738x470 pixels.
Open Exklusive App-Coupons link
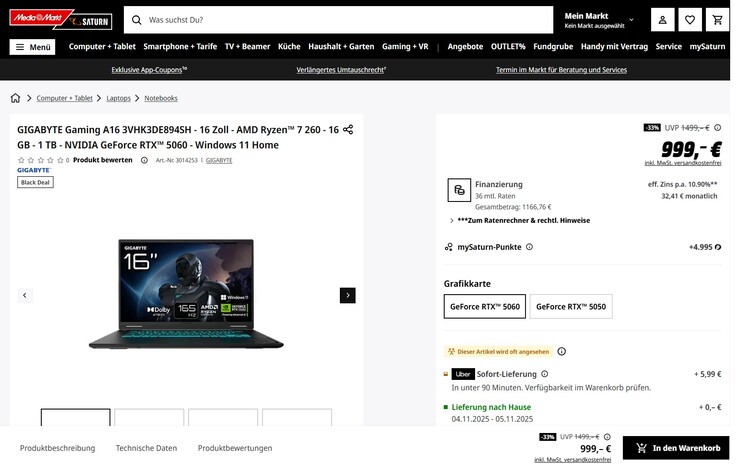[149, 70]
